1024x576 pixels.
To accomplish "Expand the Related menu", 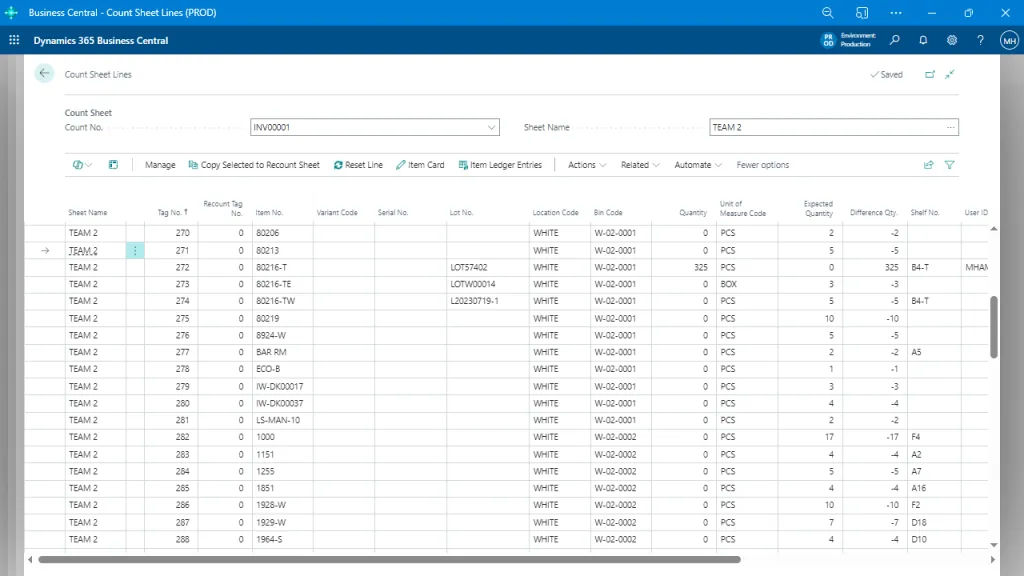I will (x=639, y=164).
